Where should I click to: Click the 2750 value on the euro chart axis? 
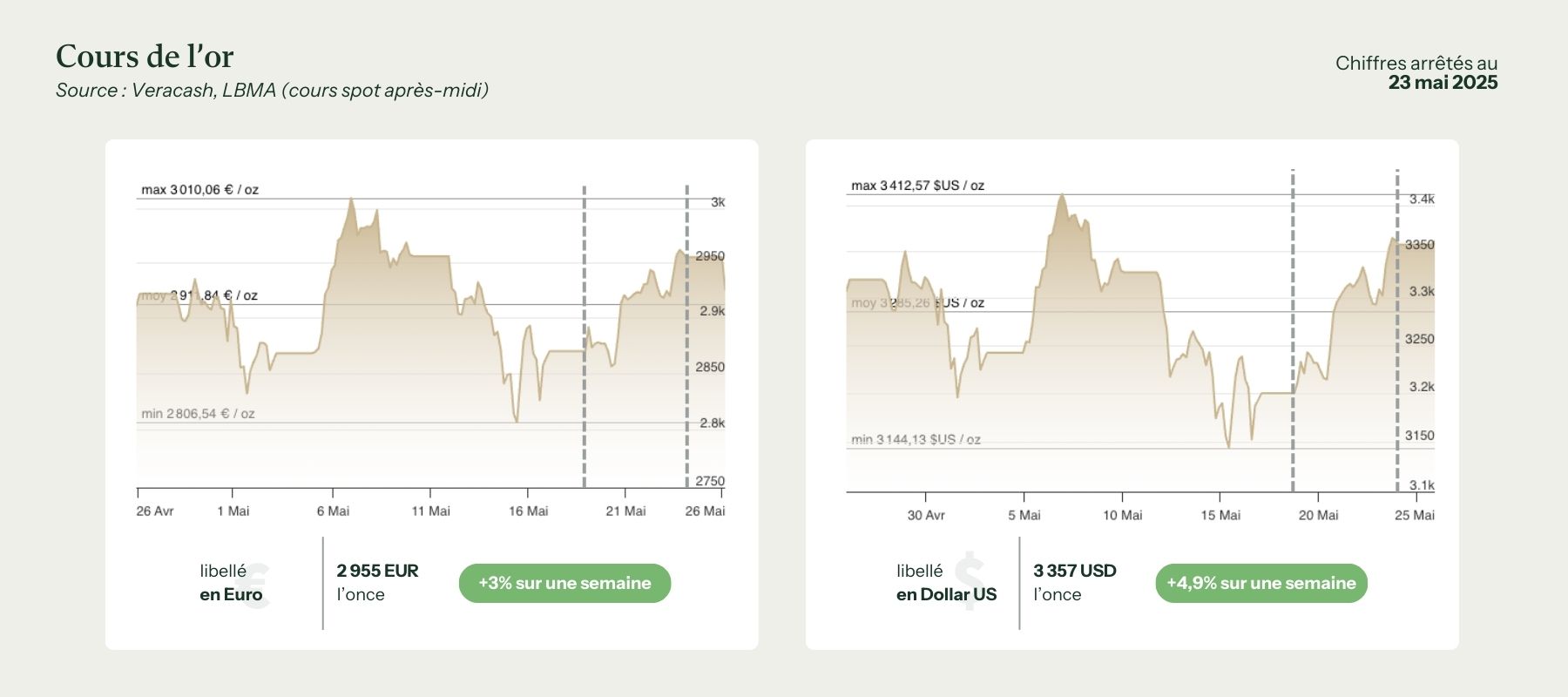710,481
